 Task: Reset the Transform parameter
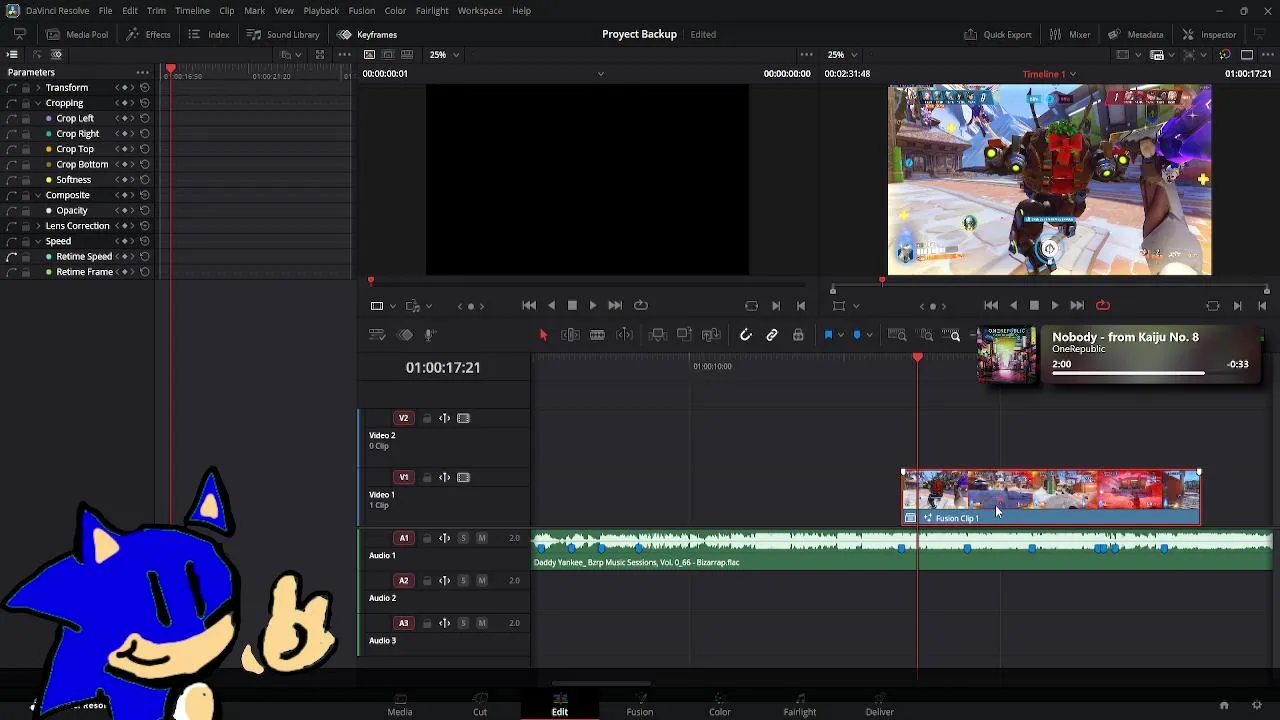tap(145, 88)
